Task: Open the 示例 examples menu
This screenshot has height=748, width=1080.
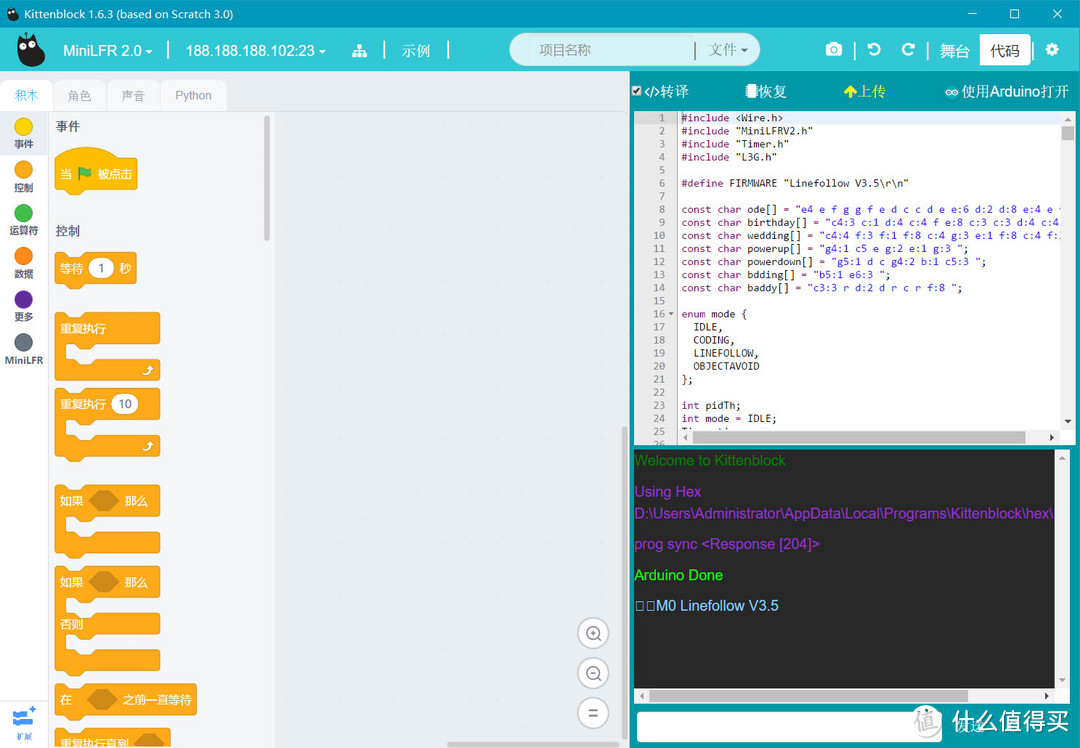Action: point(416,50)
